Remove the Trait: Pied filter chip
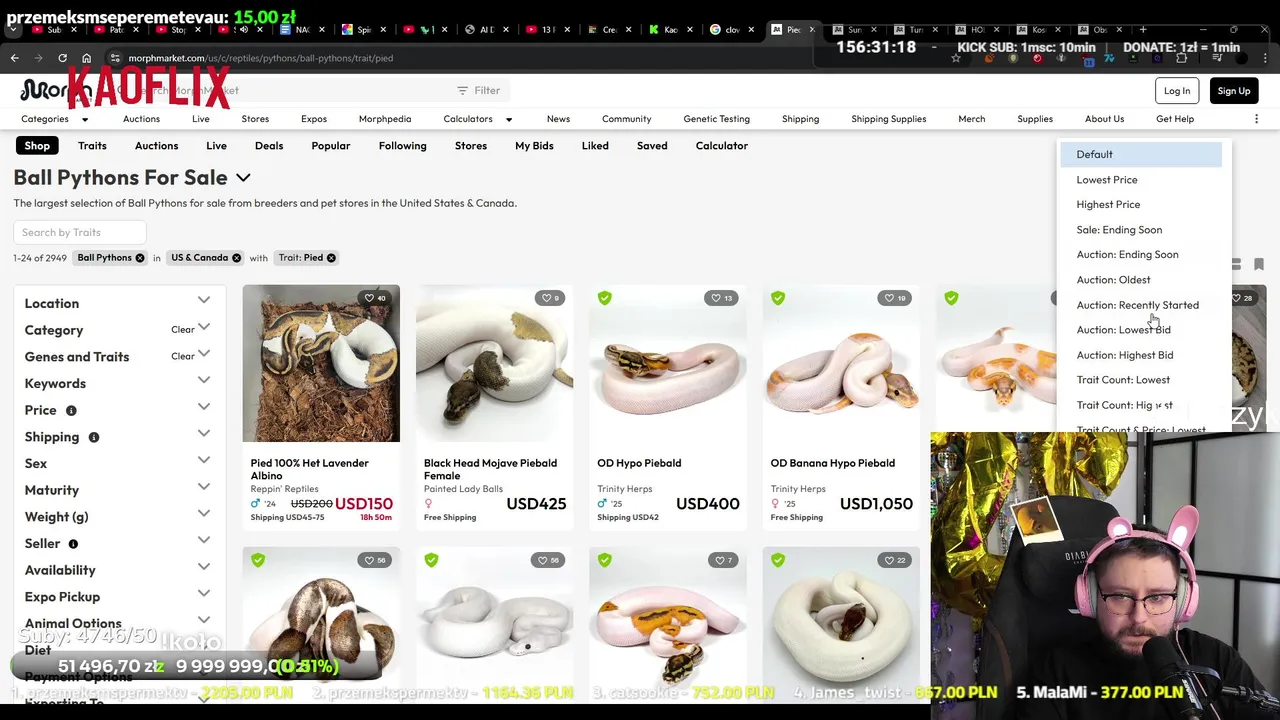This screenshot has height=720, width=1280. 331,258
